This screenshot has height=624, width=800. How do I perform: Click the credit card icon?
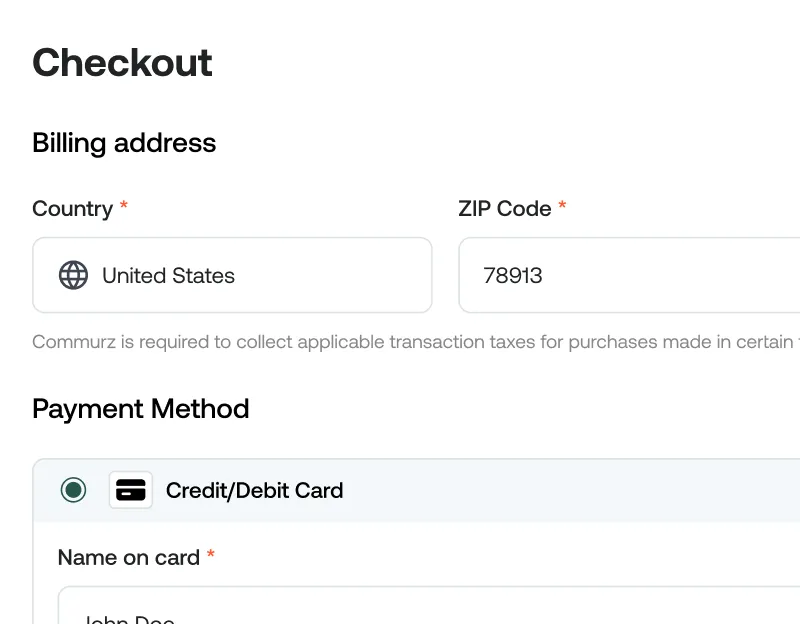click(x=131, y=490)
